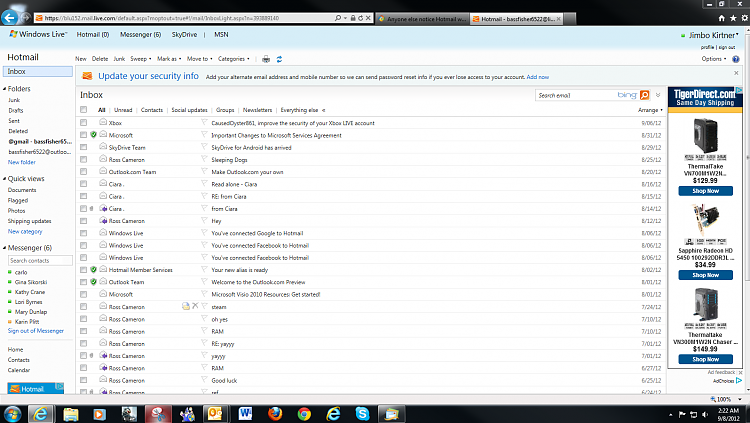Click the New message button
This screenshot has height=423, width=750.
click(80, 59)
